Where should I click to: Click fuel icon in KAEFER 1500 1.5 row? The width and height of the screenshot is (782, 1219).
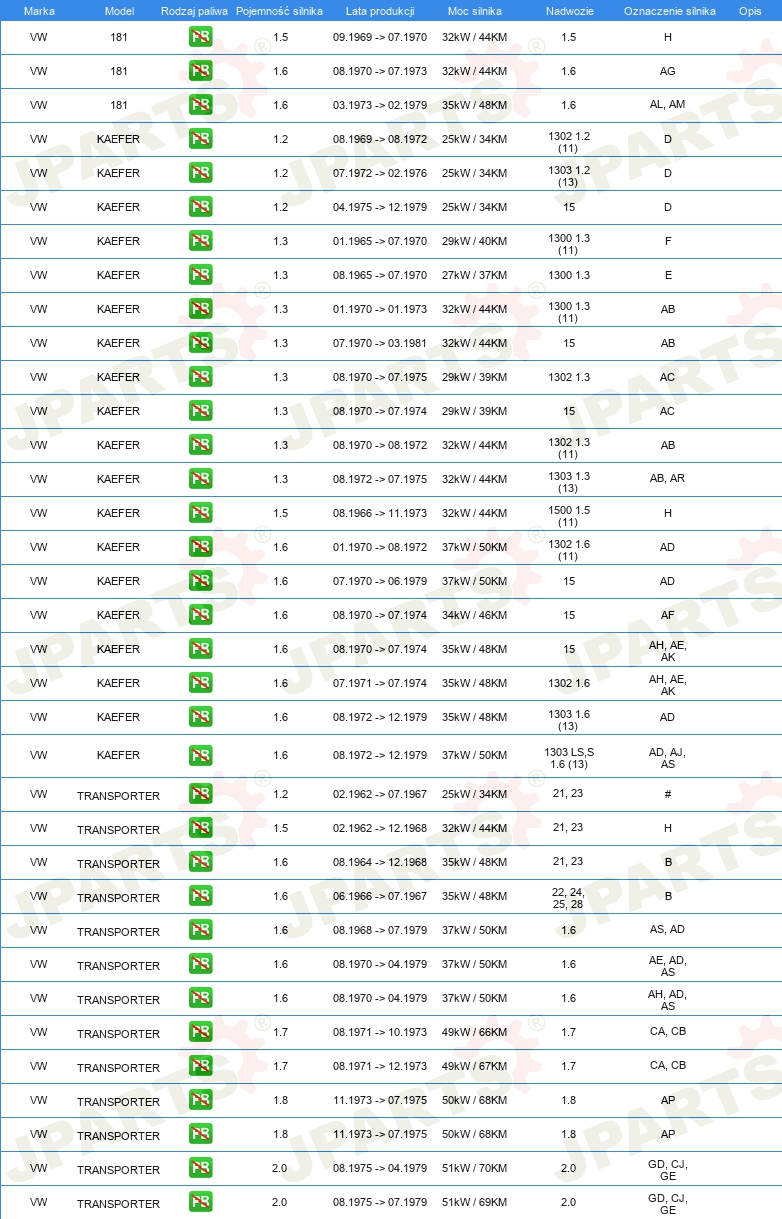(x=200, y=514)
